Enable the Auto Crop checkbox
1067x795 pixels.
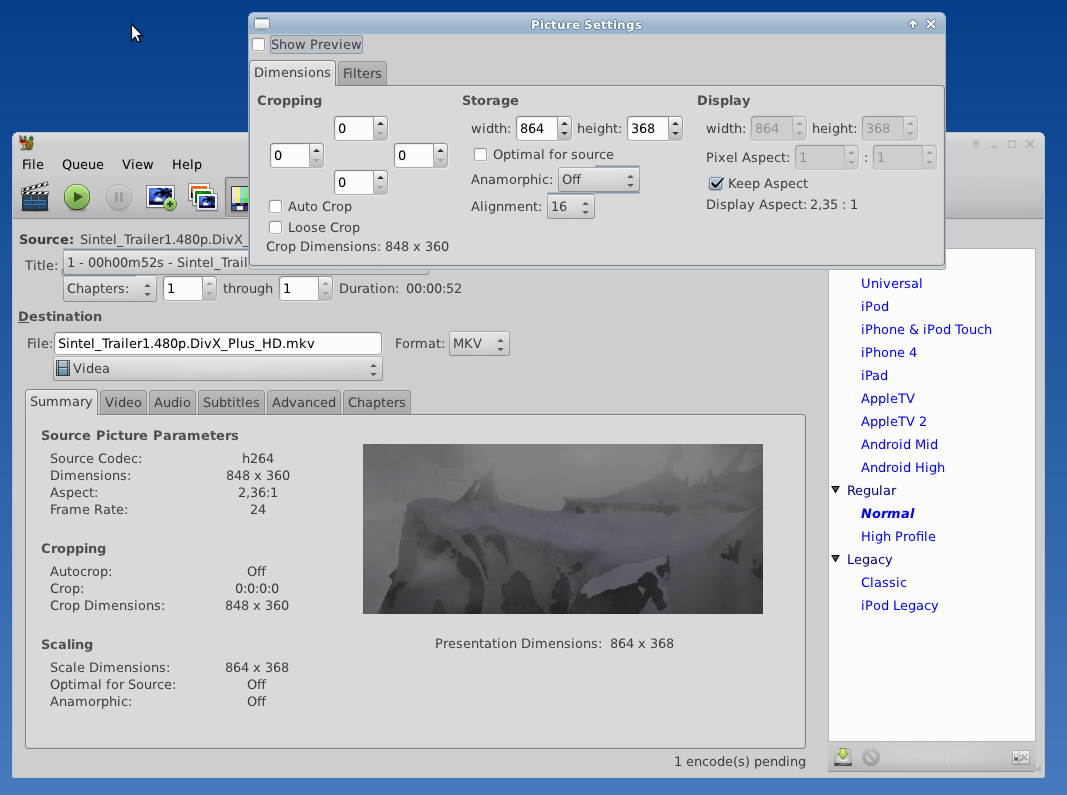(276, 206)
